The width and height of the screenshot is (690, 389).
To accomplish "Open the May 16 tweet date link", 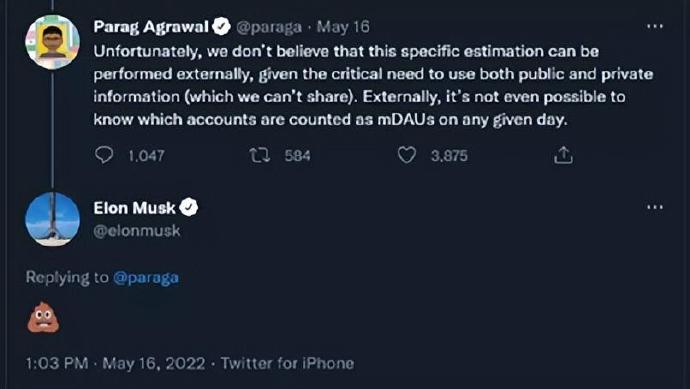I will point(343,27).
